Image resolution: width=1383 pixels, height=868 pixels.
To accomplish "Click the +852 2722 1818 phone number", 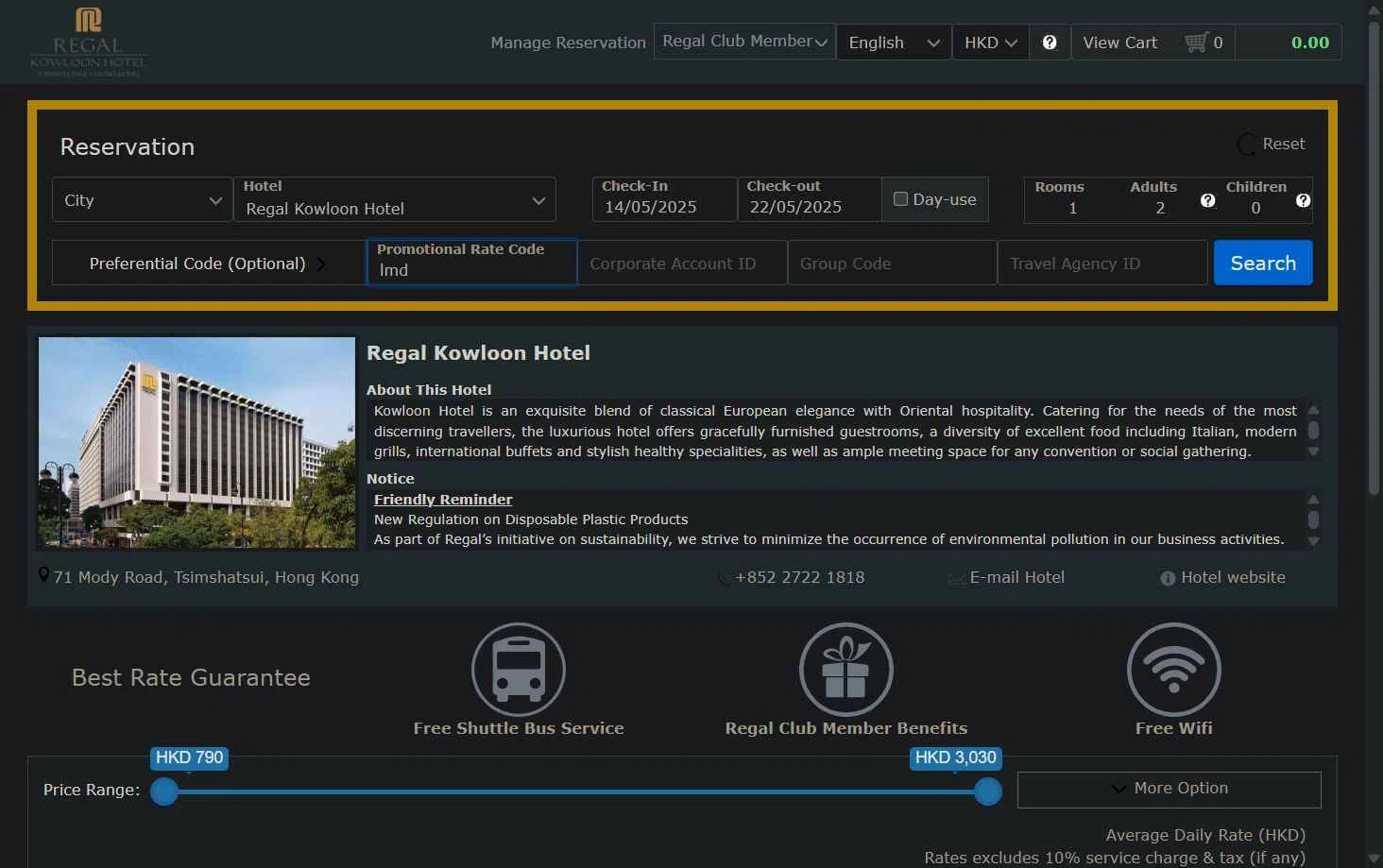I will [799, 577].
